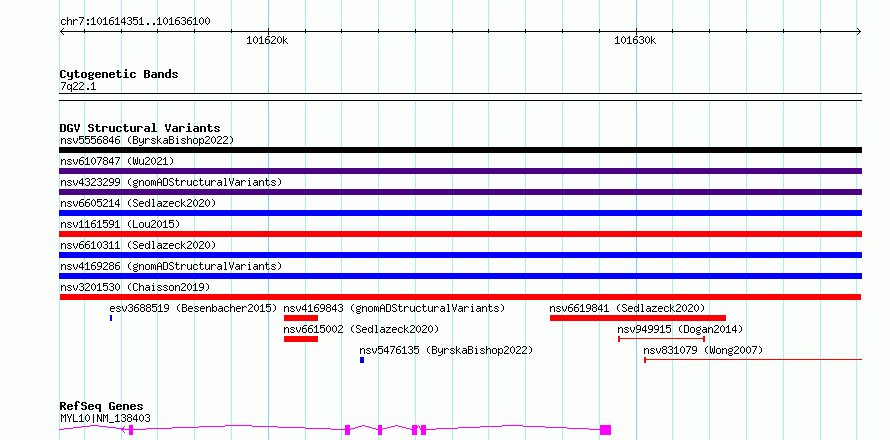Viewport: 890px width, 440px height.
Task: Click the black nsv5556846 variant bar
Action: [460, 150]
